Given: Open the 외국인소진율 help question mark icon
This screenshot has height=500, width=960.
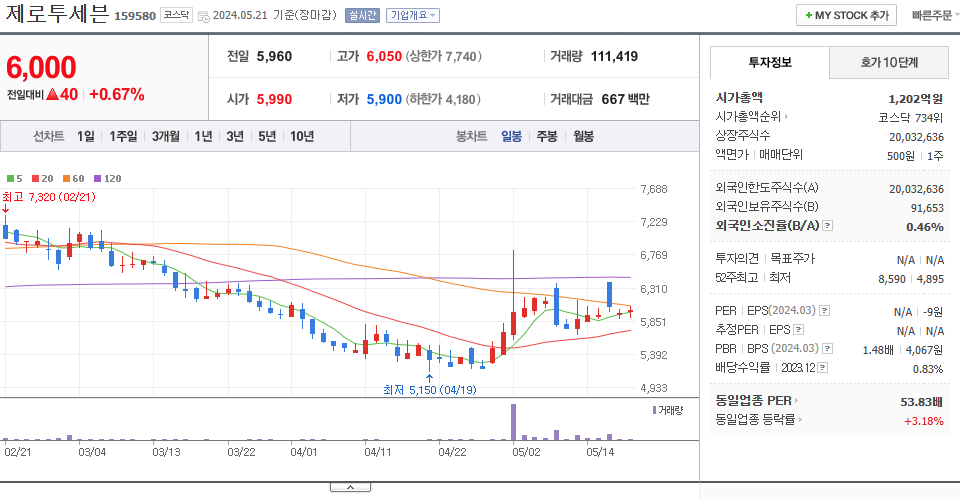Looking at the screenshot, I should click(827, 226).
